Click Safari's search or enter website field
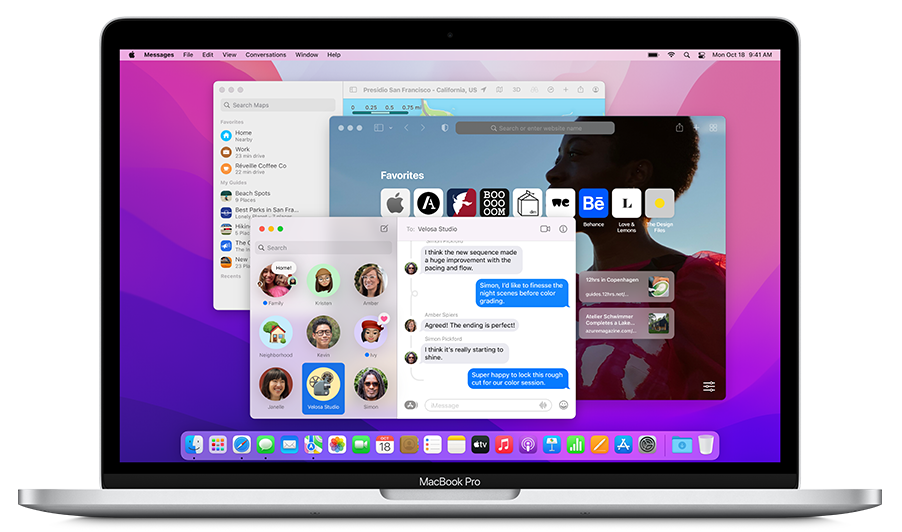 point(535,128)
